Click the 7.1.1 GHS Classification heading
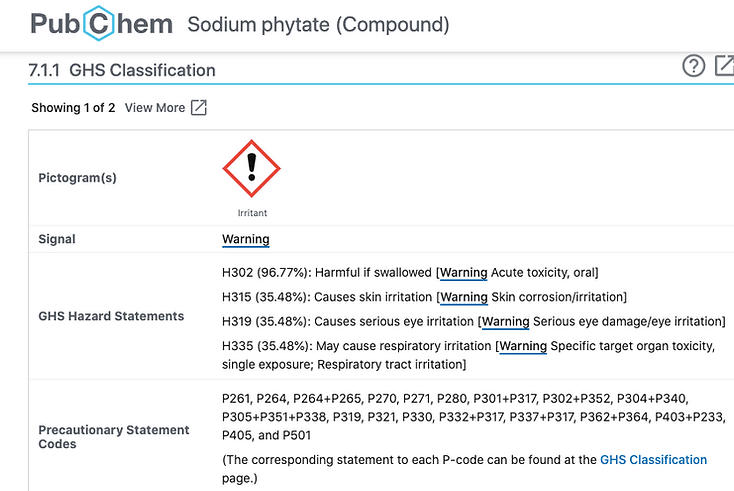This screenshot has height=491, width=734. pos(122,70)
